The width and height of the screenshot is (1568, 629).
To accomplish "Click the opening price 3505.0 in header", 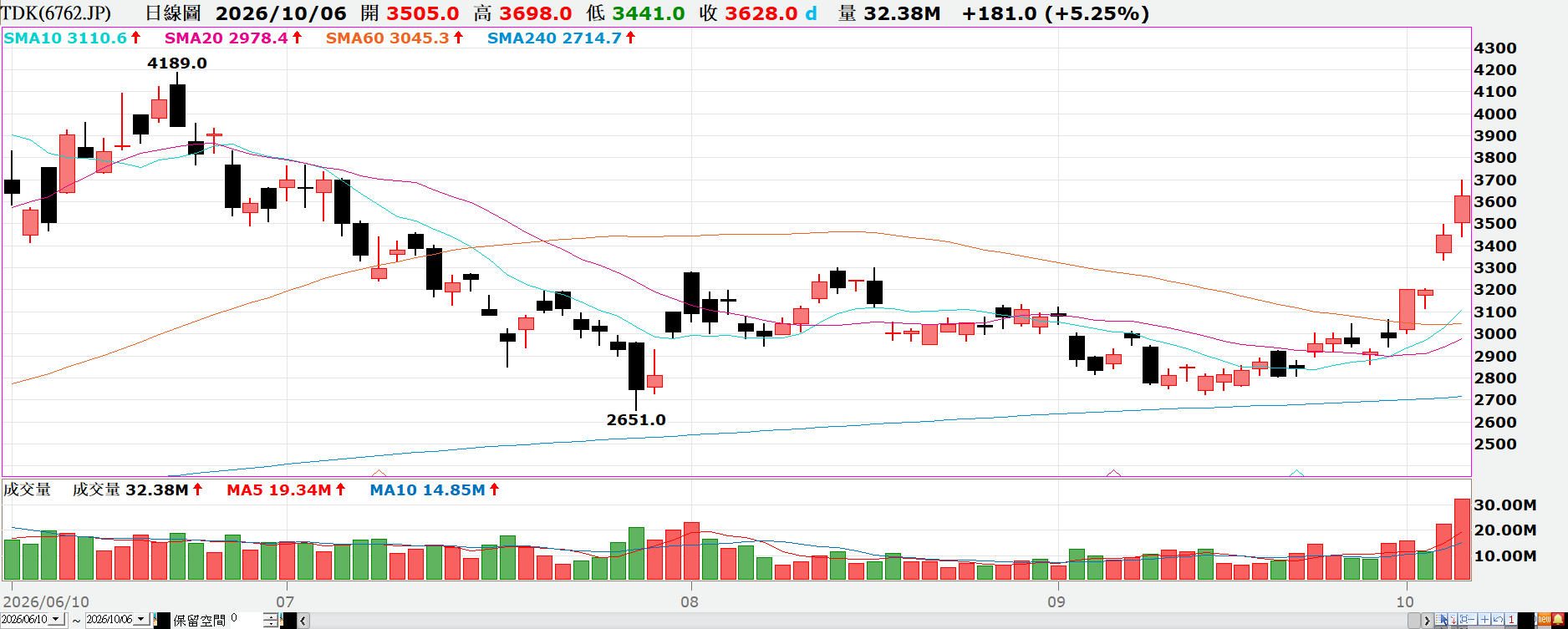I will point(423,13).
